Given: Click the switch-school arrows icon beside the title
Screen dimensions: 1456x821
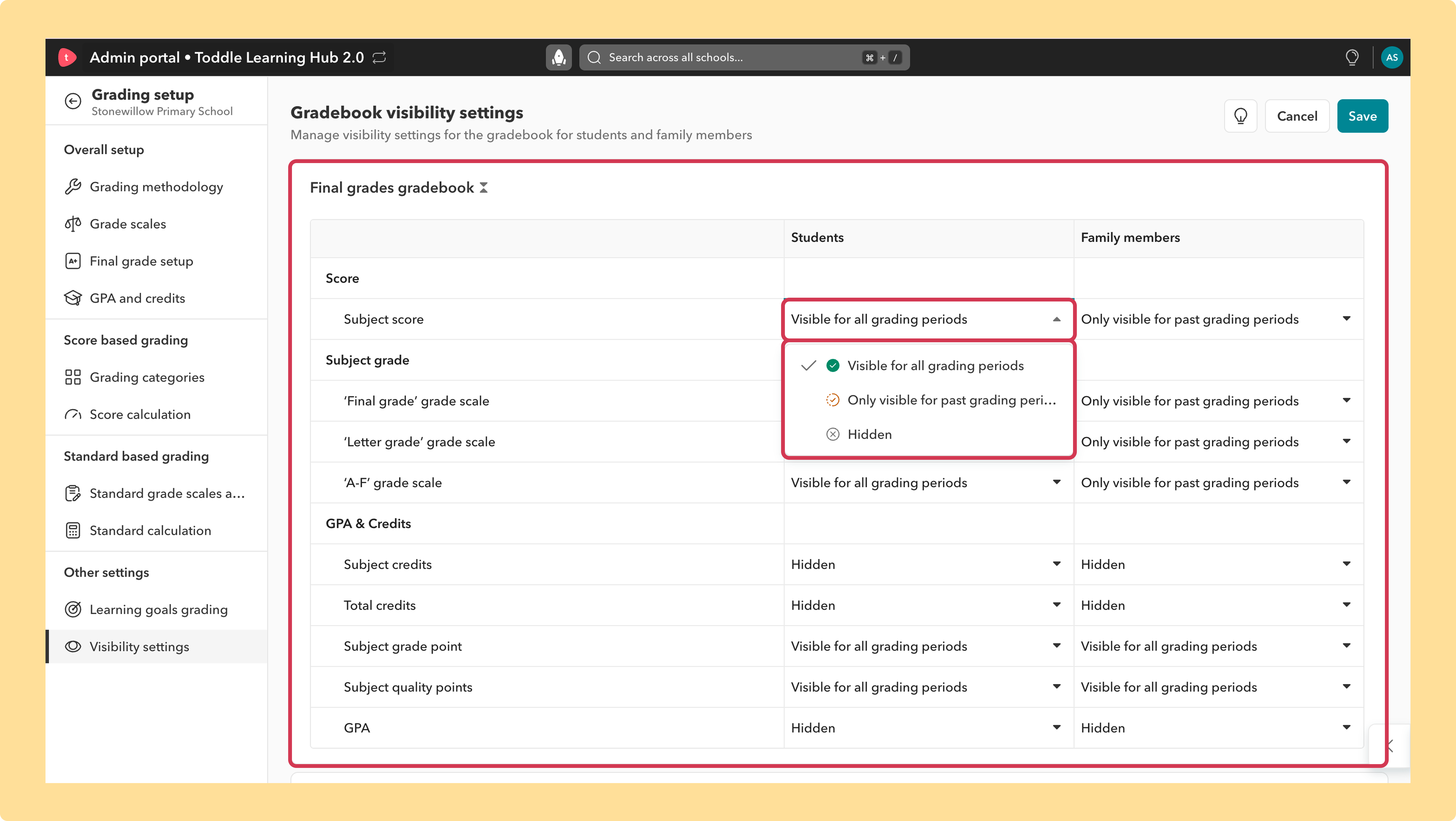Looking at the screenshot, I should 379,57.
